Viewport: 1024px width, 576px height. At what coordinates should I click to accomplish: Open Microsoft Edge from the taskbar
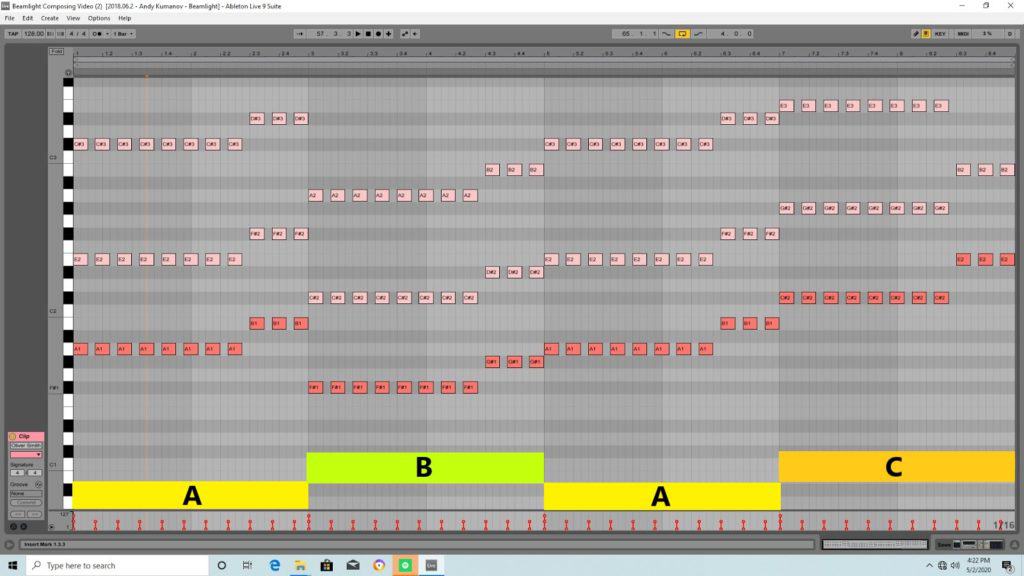click(273, 565)
